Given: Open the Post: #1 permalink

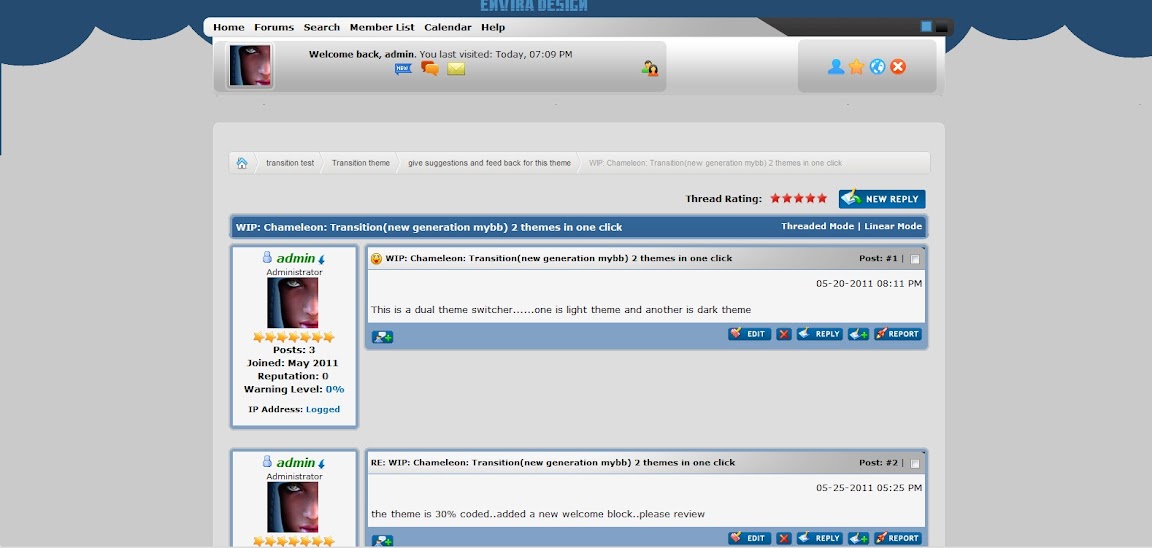Looking at the screenshot, I should coord(892,259).
